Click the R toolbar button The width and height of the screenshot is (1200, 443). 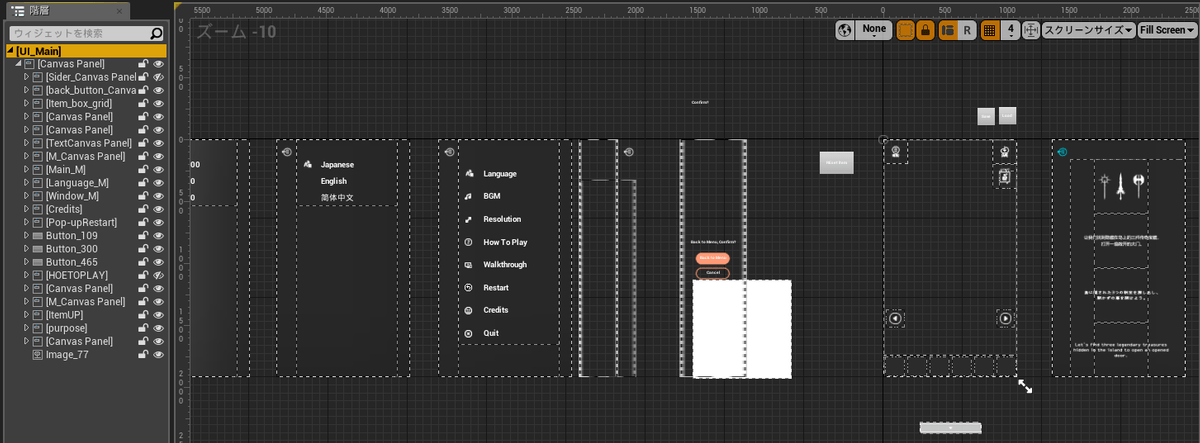click(966, 30)
